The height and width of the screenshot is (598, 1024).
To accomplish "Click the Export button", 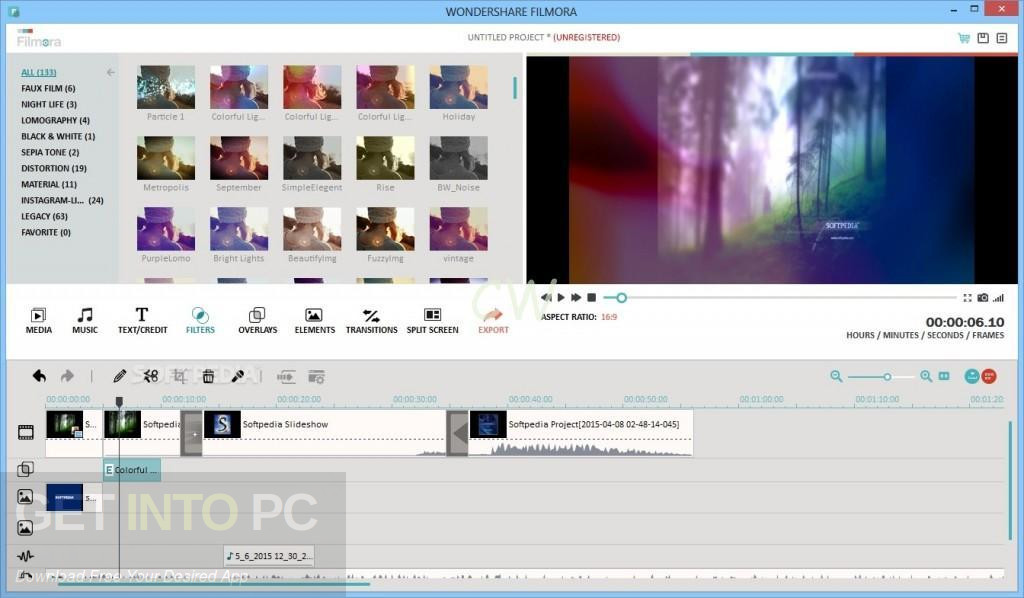I will pos(493,321).
